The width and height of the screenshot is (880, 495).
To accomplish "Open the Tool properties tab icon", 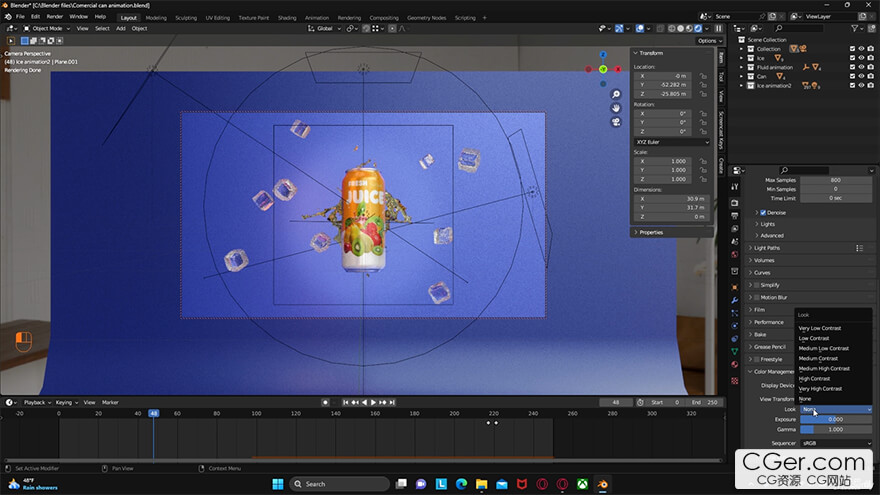I will (x=735, y=187).
